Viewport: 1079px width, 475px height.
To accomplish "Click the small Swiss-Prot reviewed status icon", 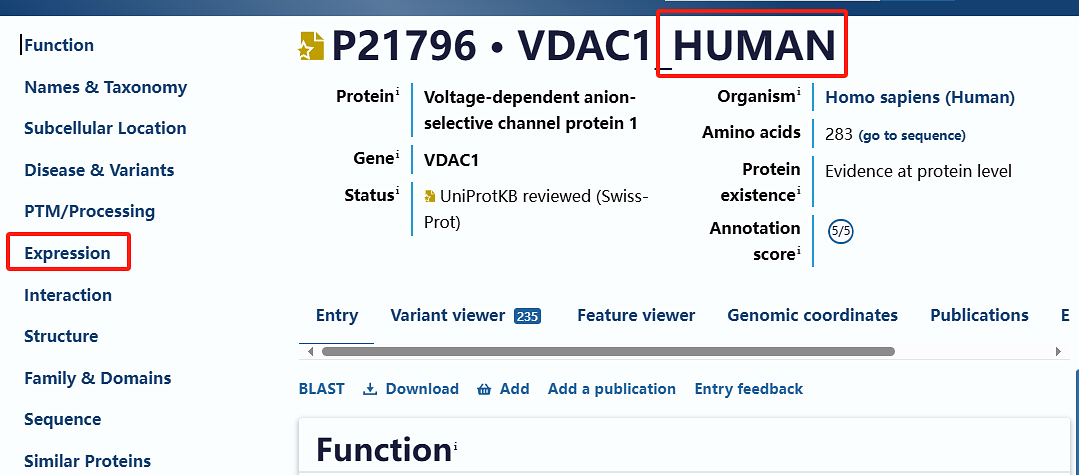I will tap(430, 196).
